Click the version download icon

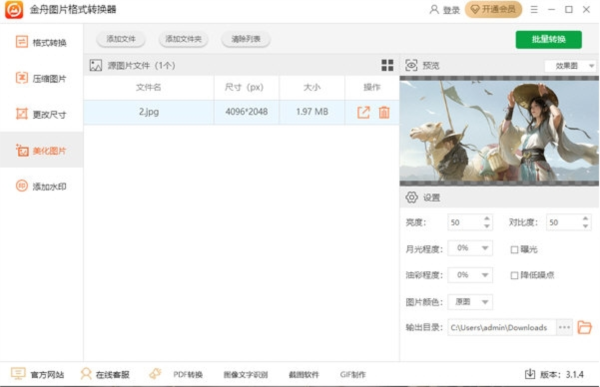530,374
